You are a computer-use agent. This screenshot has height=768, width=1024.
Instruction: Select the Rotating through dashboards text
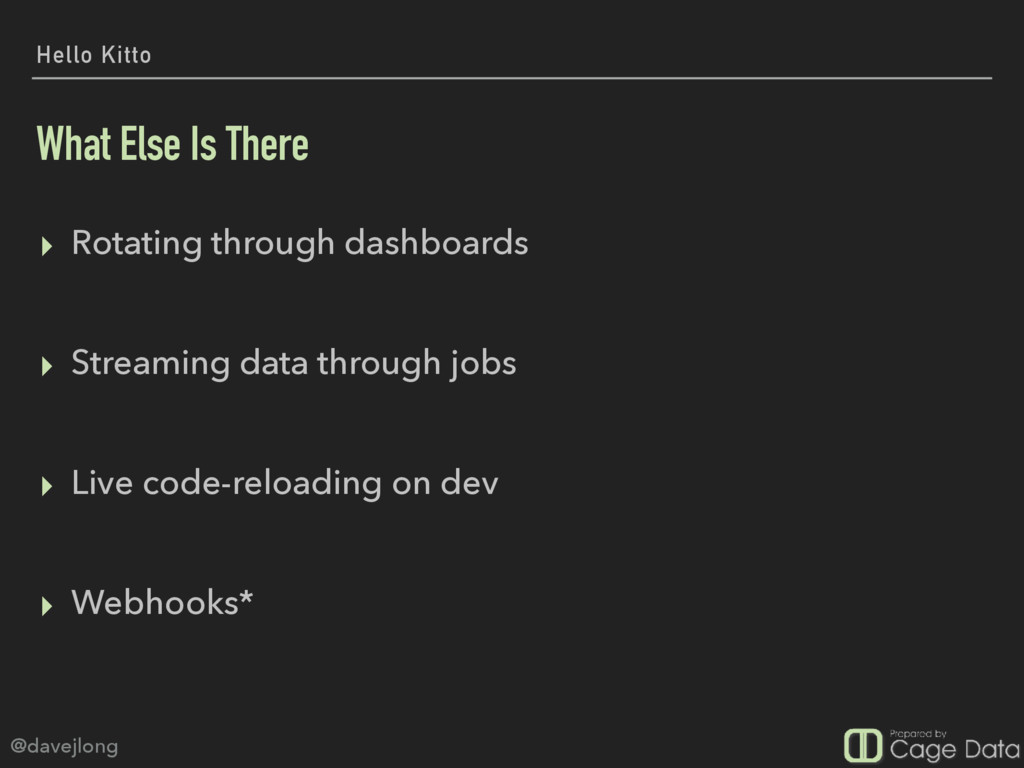(300, 244)
